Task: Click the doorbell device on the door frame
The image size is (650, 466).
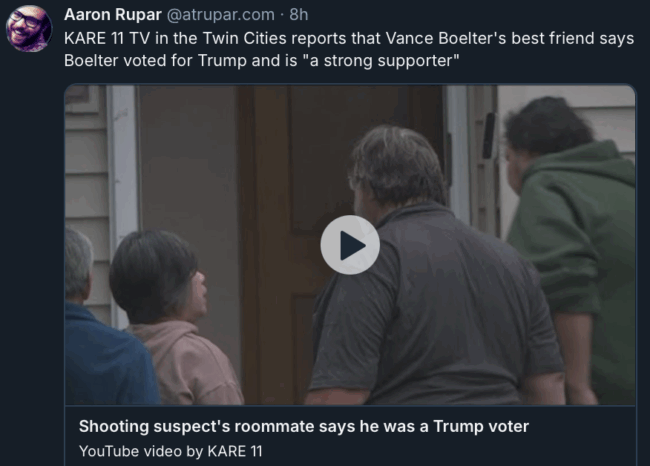Action: click(x=489, y=135)
